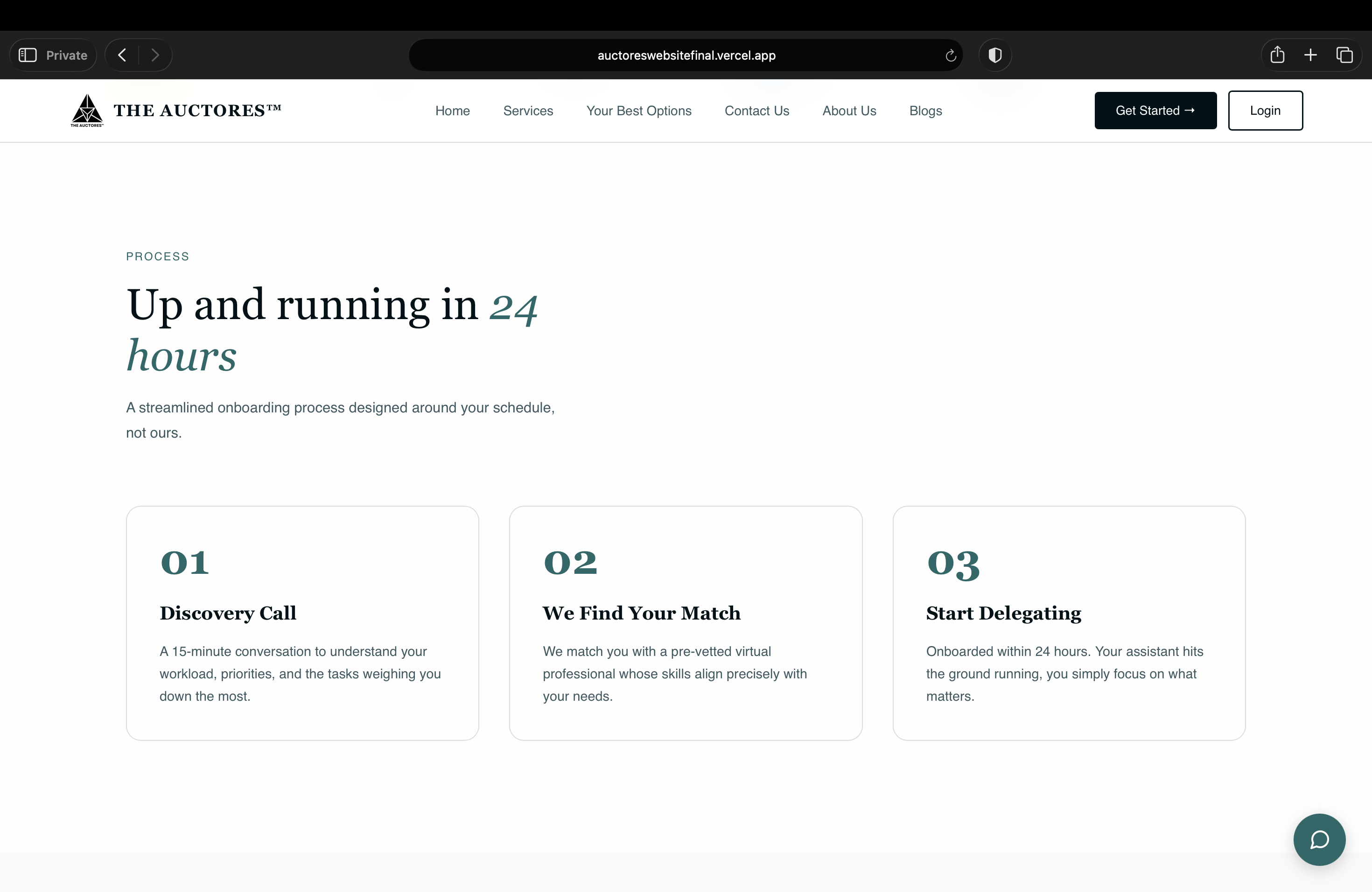Select the 01 Discovery Call card
Screen dimensions: 1372x892
coord(302,623)
